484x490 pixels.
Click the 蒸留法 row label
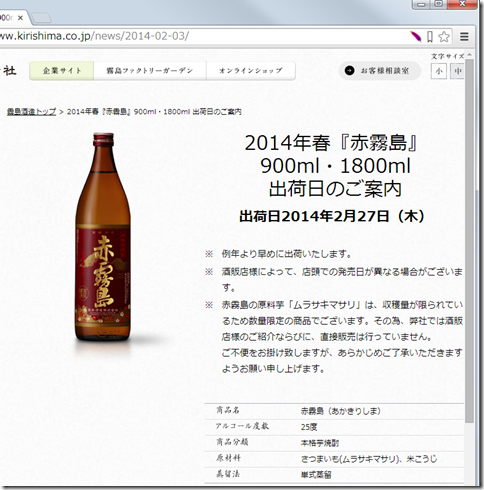click(228, 474)
